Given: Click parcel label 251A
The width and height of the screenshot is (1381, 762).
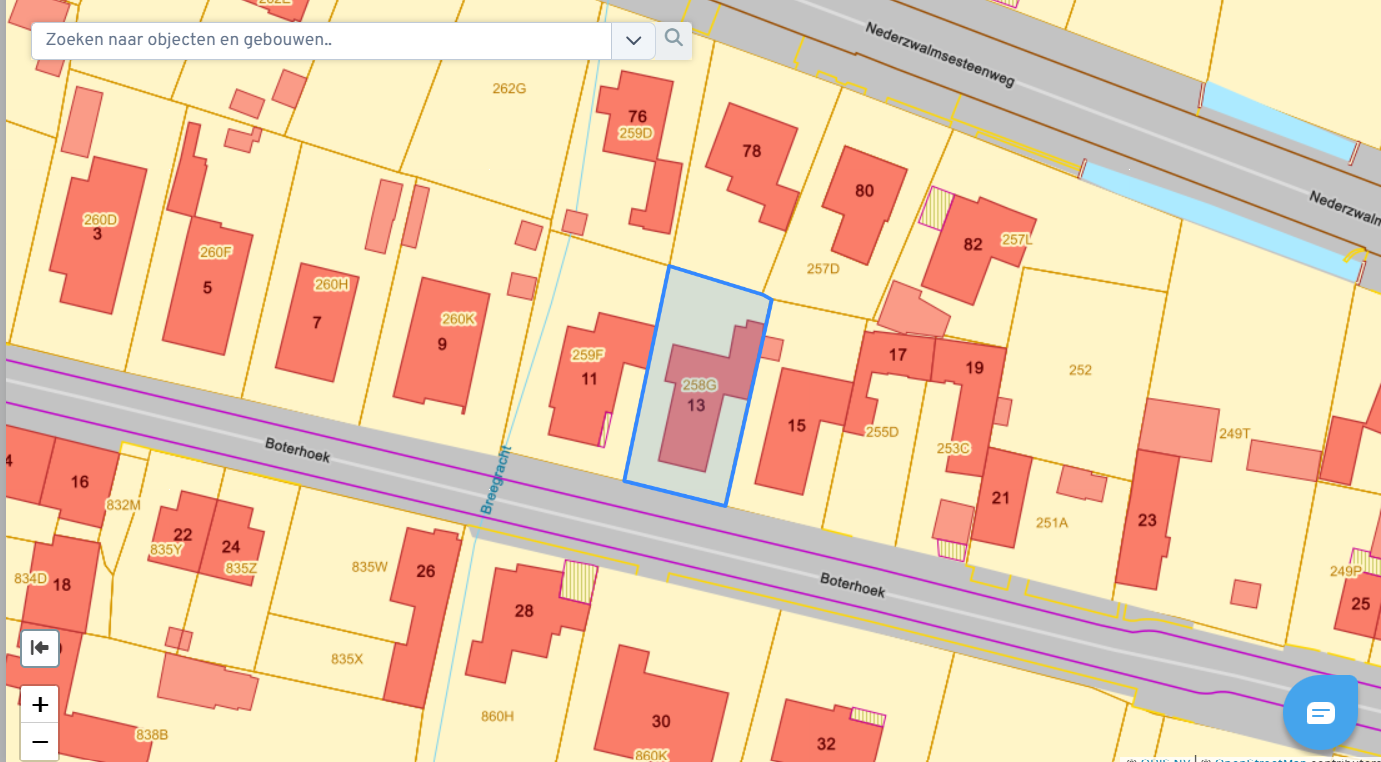Looking at the screenshot, I should (1052, 523).
